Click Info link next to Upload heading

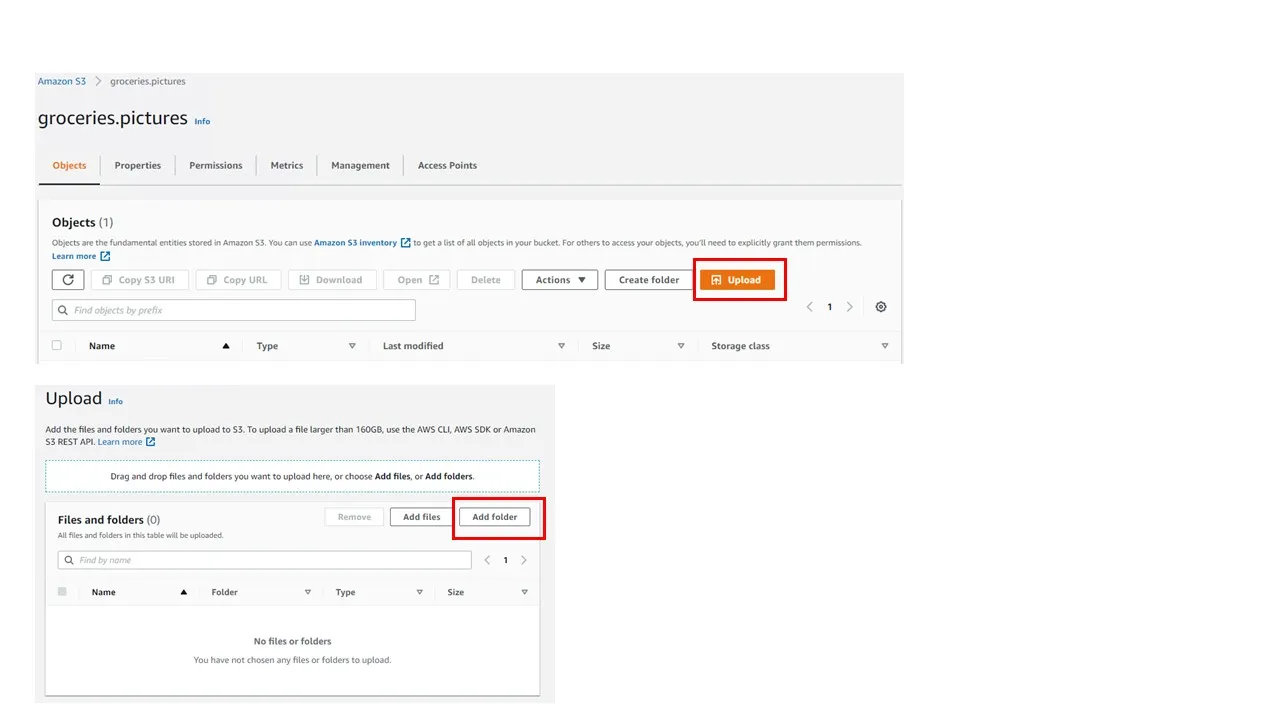pyautogui.click(x=116, y=401)
